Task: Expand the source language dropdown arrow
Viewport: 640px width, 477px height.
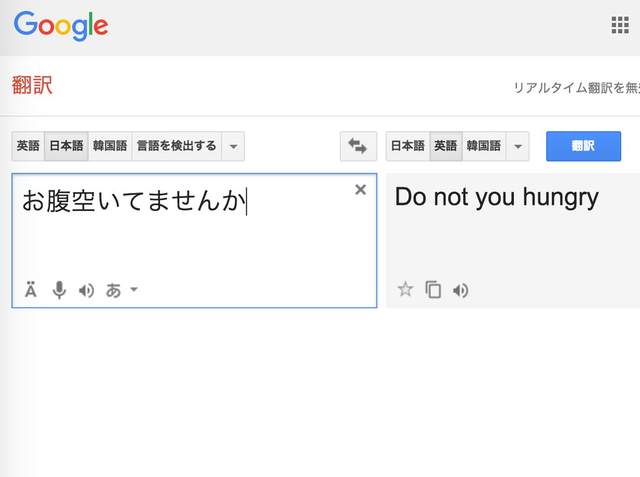Action: [x=233, y=146]
